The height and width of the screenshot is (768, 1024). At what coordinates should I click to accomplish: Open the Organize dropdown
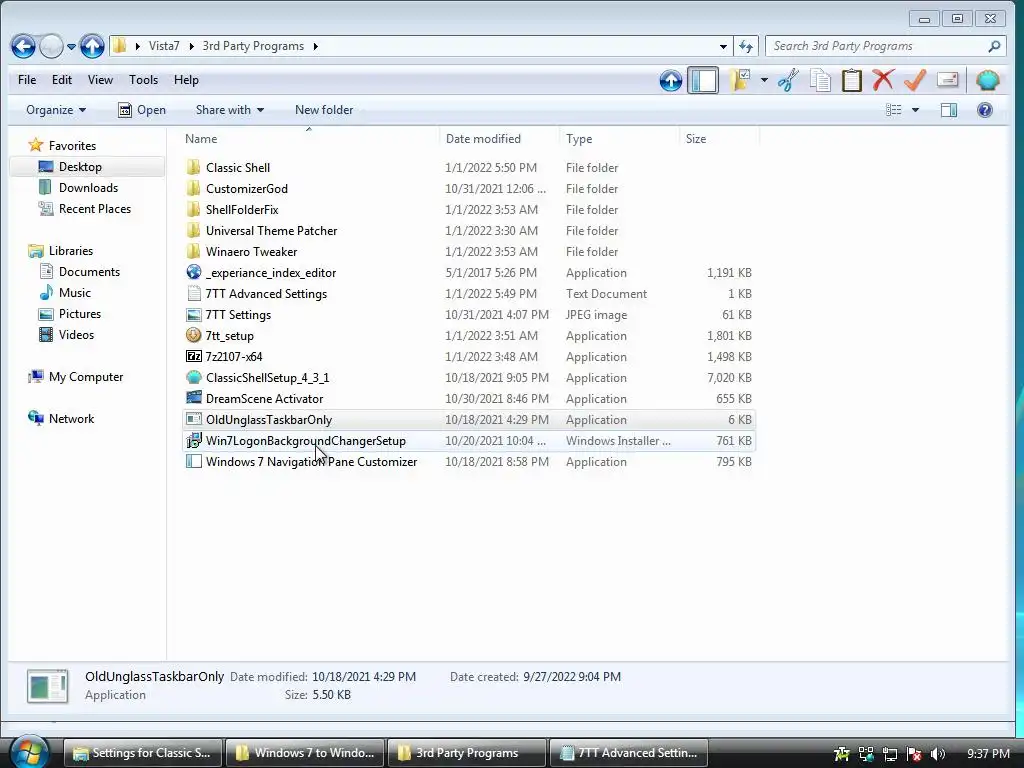(x=56, y=110)
